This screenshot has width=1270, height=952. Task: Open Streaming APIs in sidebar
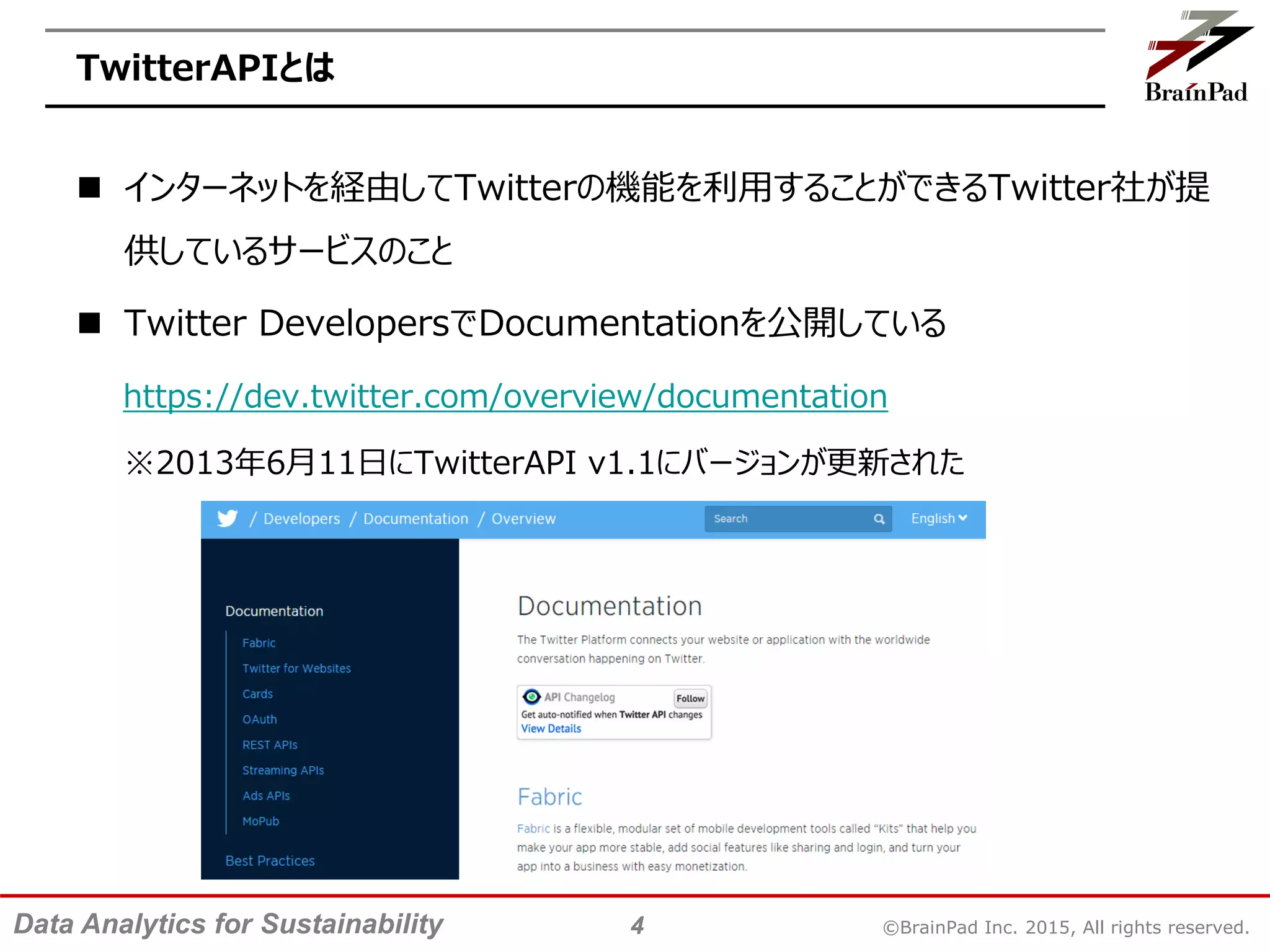[283, 770]
